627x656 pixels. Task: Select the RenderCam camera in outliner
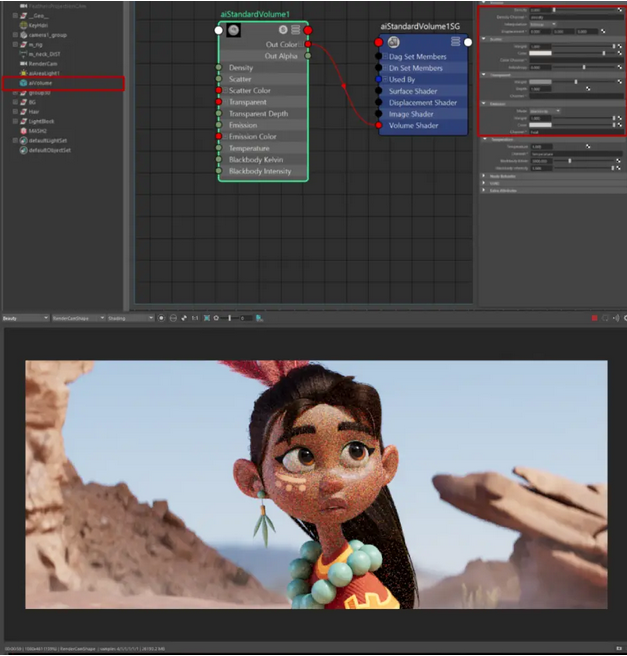[x=43, y=64]
